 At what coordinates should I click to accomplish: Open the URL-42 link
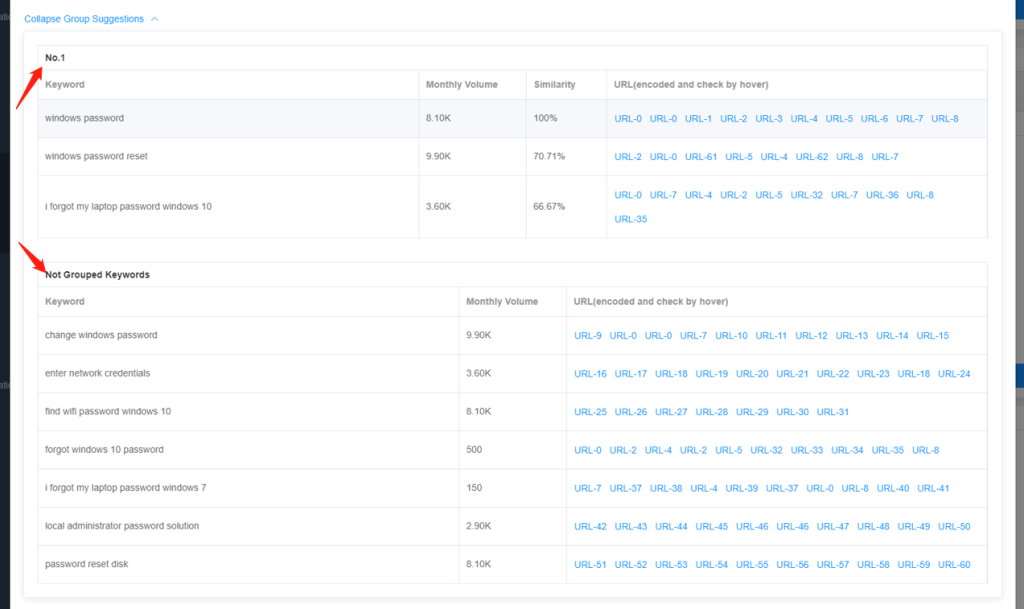[x=590, y=527]
